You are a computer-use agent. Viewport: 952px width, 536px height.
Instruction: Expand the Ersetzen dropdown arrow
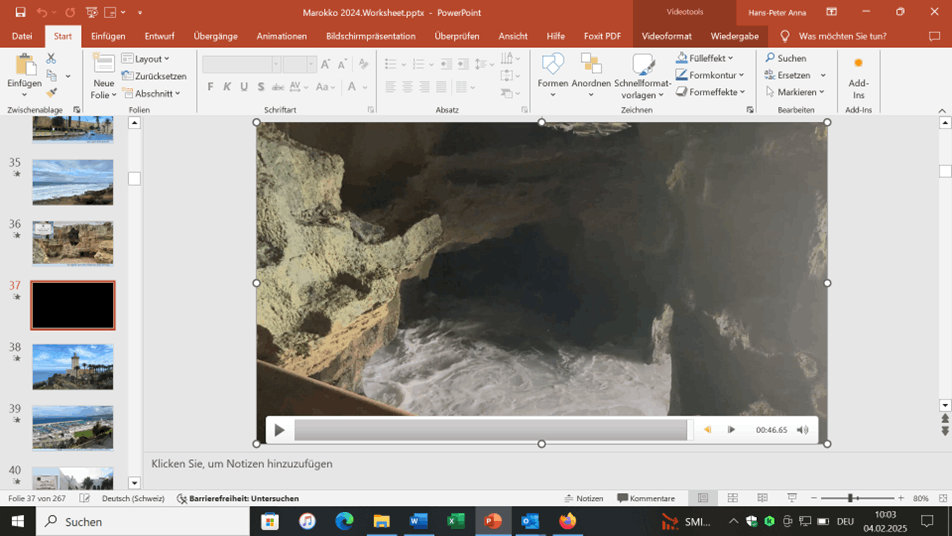tap(823, 75)
